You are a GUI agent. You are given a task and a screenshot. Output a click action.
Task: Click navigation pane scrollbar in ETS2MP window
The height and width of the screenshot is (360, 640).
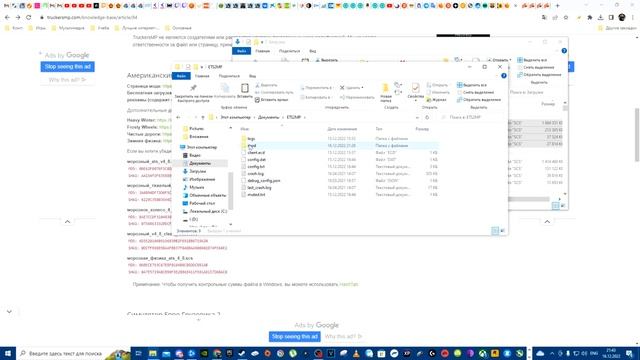(x=231, y=190)
